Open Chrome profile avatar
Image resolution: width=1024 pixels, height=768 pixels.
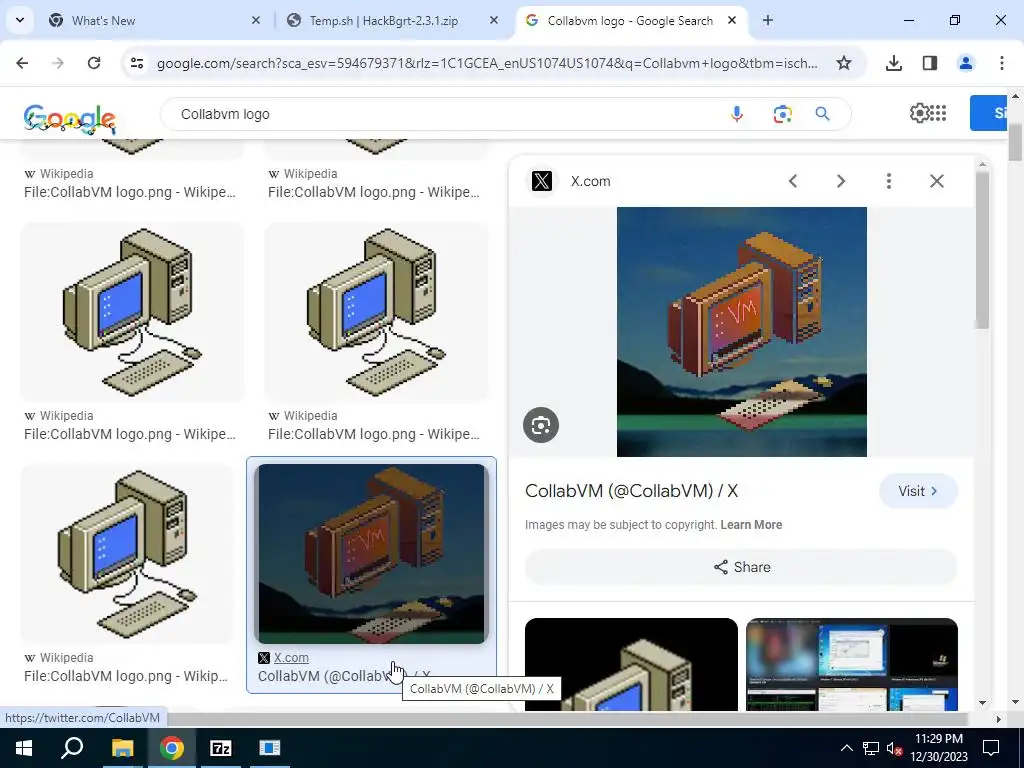965,63
